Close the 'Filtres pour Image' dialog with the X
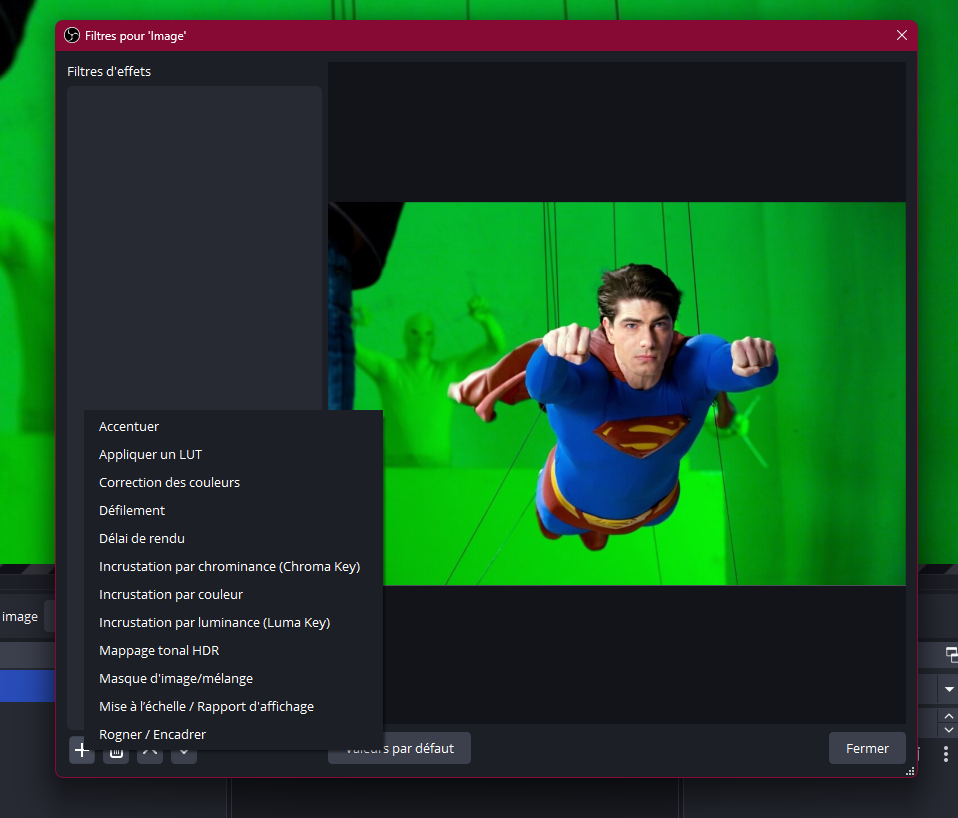The image size is (958, 818). point(902,35)
